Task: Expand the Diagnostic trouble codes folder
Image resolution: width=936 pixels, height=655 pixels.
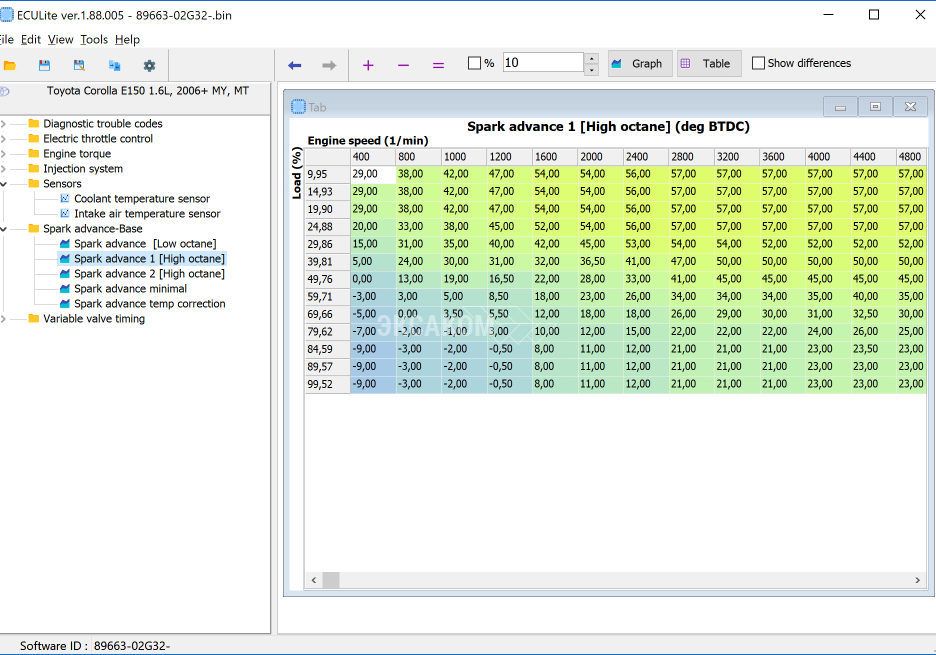Action: point(4,124)
